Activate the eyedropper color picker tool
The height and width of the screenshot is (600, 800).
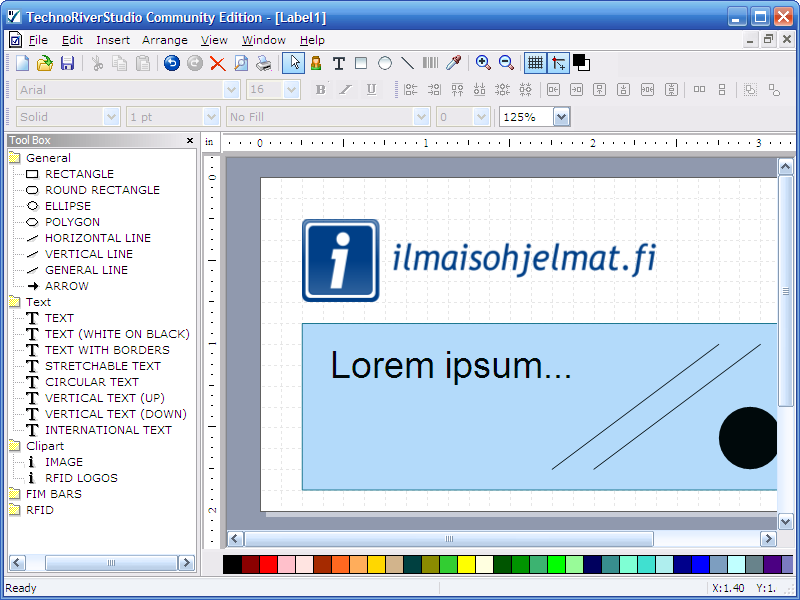click(454, 63)
